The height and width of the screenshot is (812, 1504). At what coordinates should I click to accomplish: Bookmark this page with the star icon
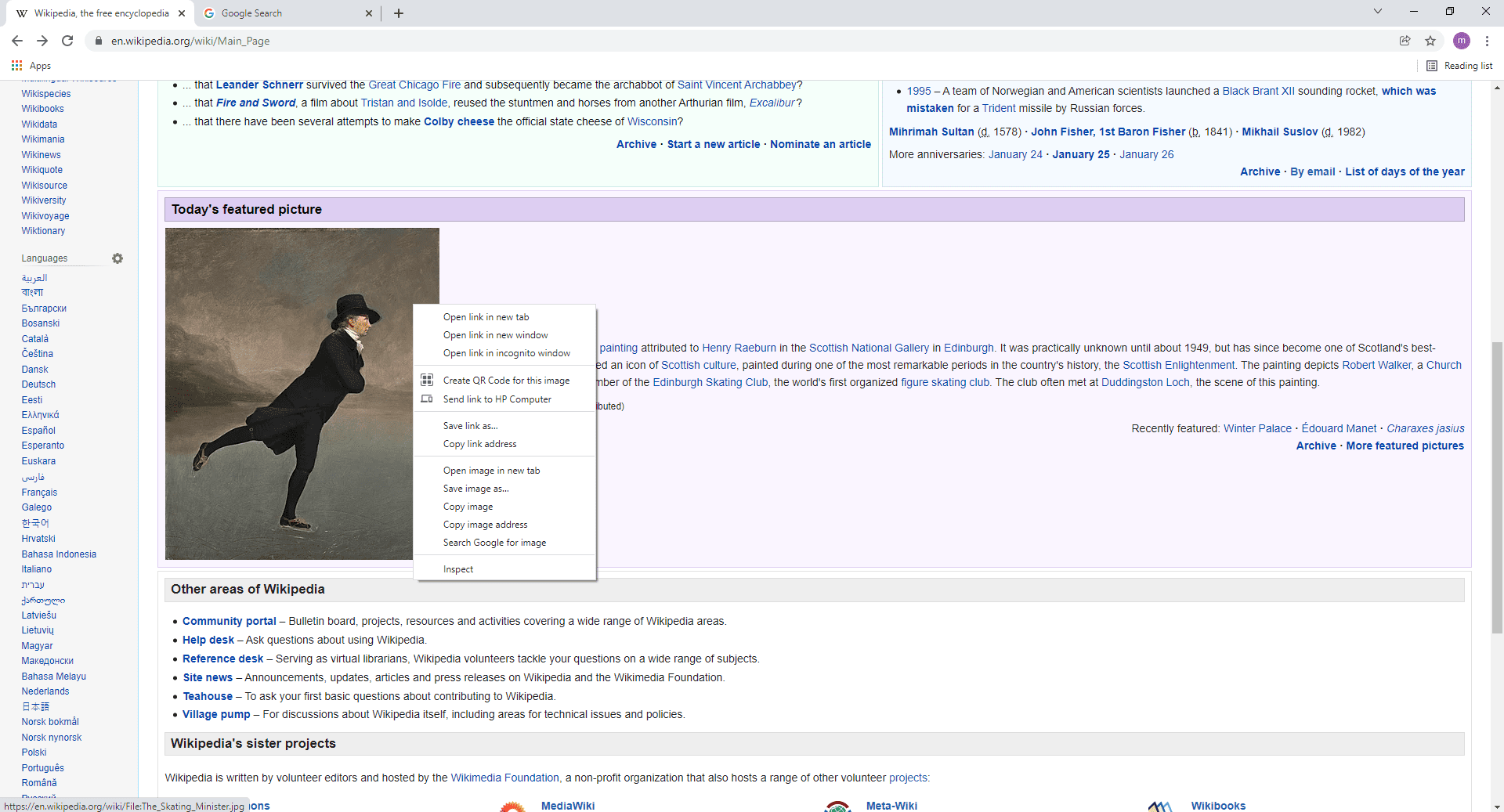pyautogui.click(x=1430, y=41)
